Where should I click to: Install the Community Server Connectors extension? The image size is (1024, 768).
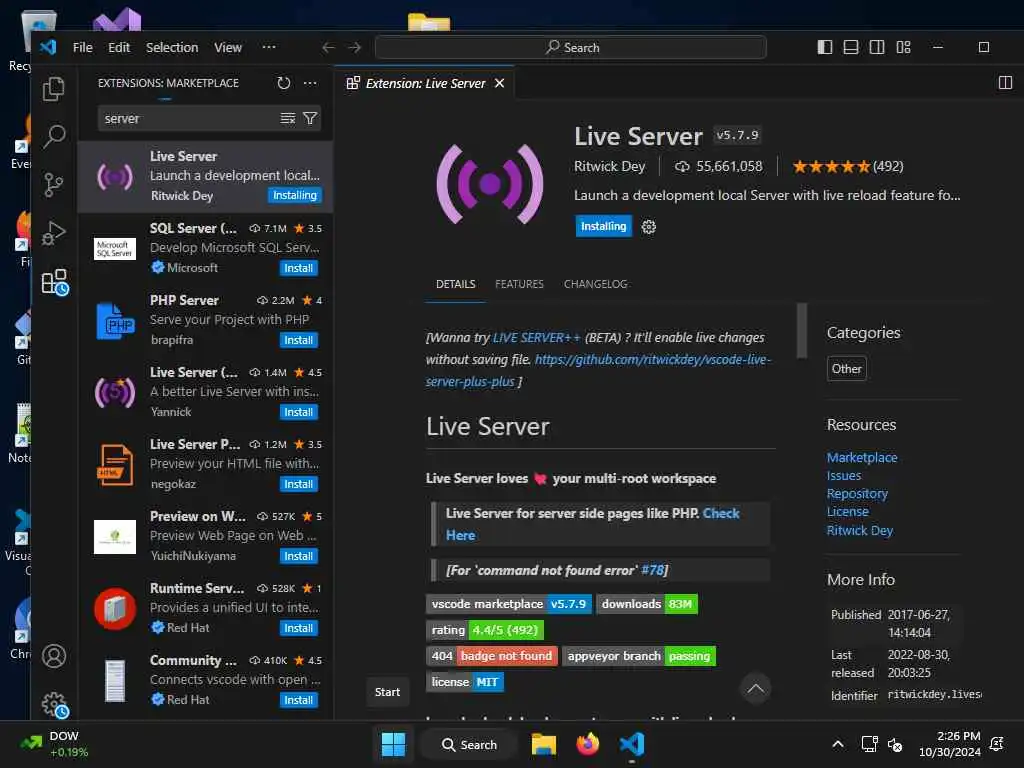point(298,699)
